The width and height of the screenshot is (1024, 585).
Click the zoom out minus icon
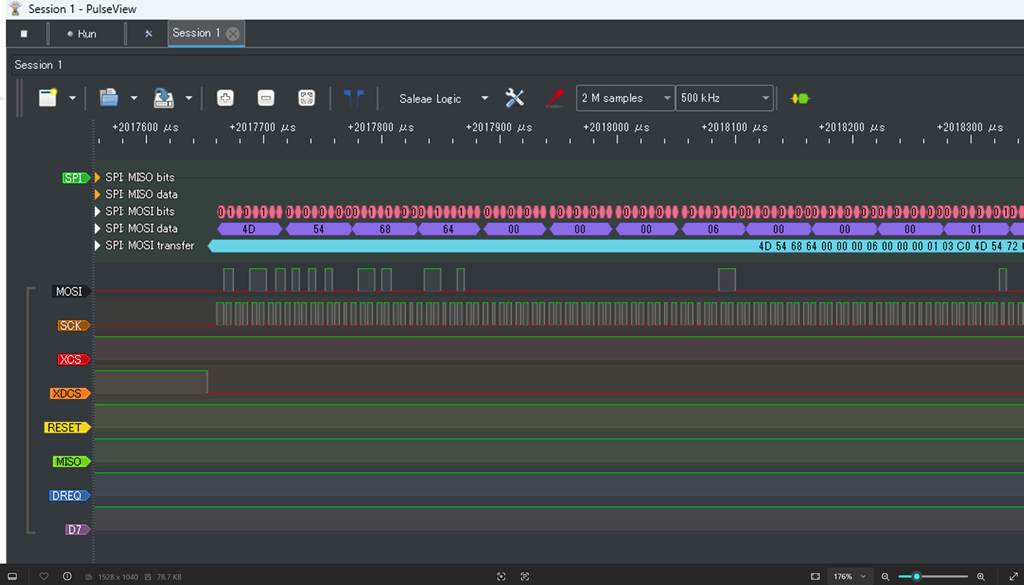(x=266, y=98)
